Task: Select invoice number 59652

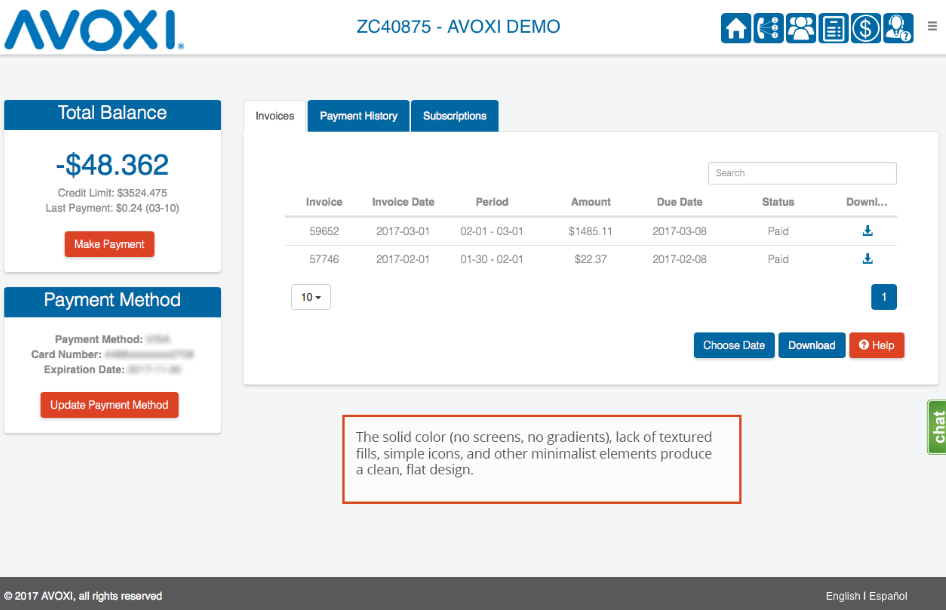Action: (x=324, y=231)
